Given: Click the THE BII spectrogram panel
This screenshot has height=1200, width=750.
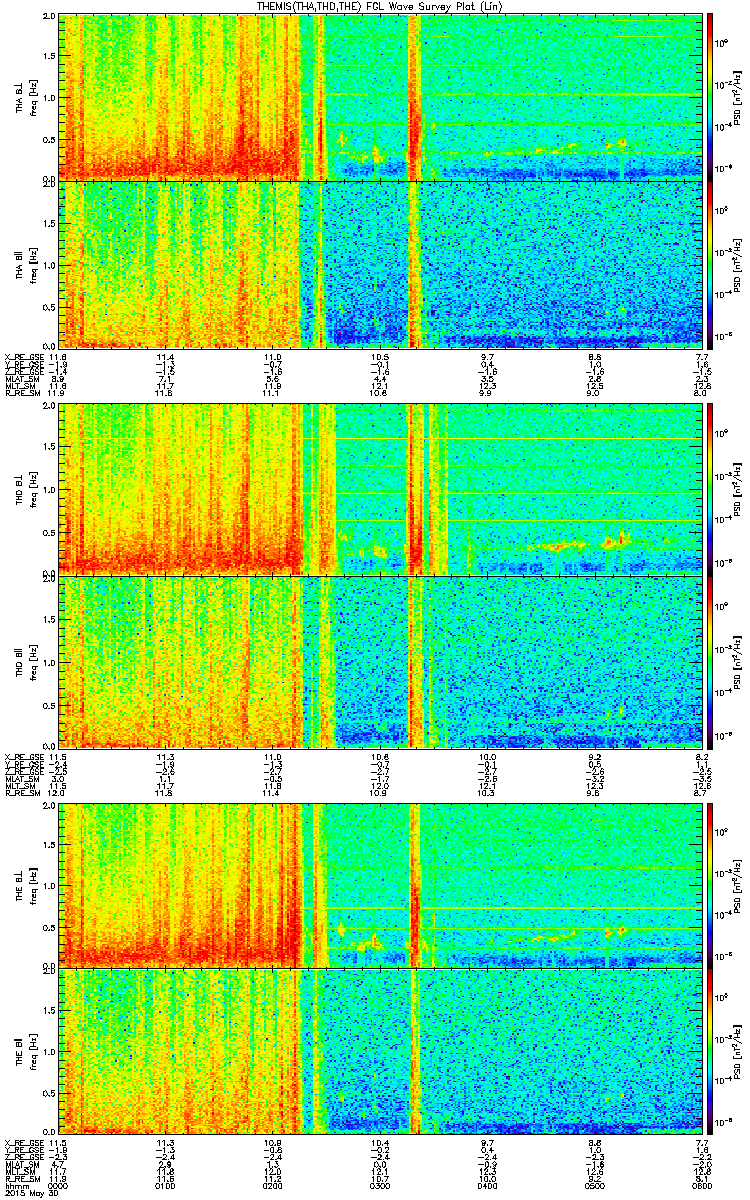Looking at the screenshot, I should click(381, 1052).
